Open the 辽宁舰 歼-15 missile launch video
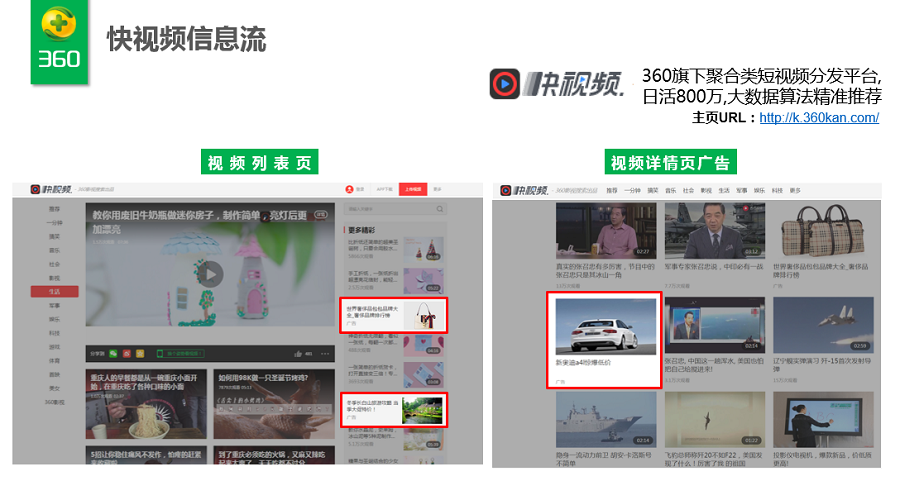The image size is (900, 500). pos(823,325)
